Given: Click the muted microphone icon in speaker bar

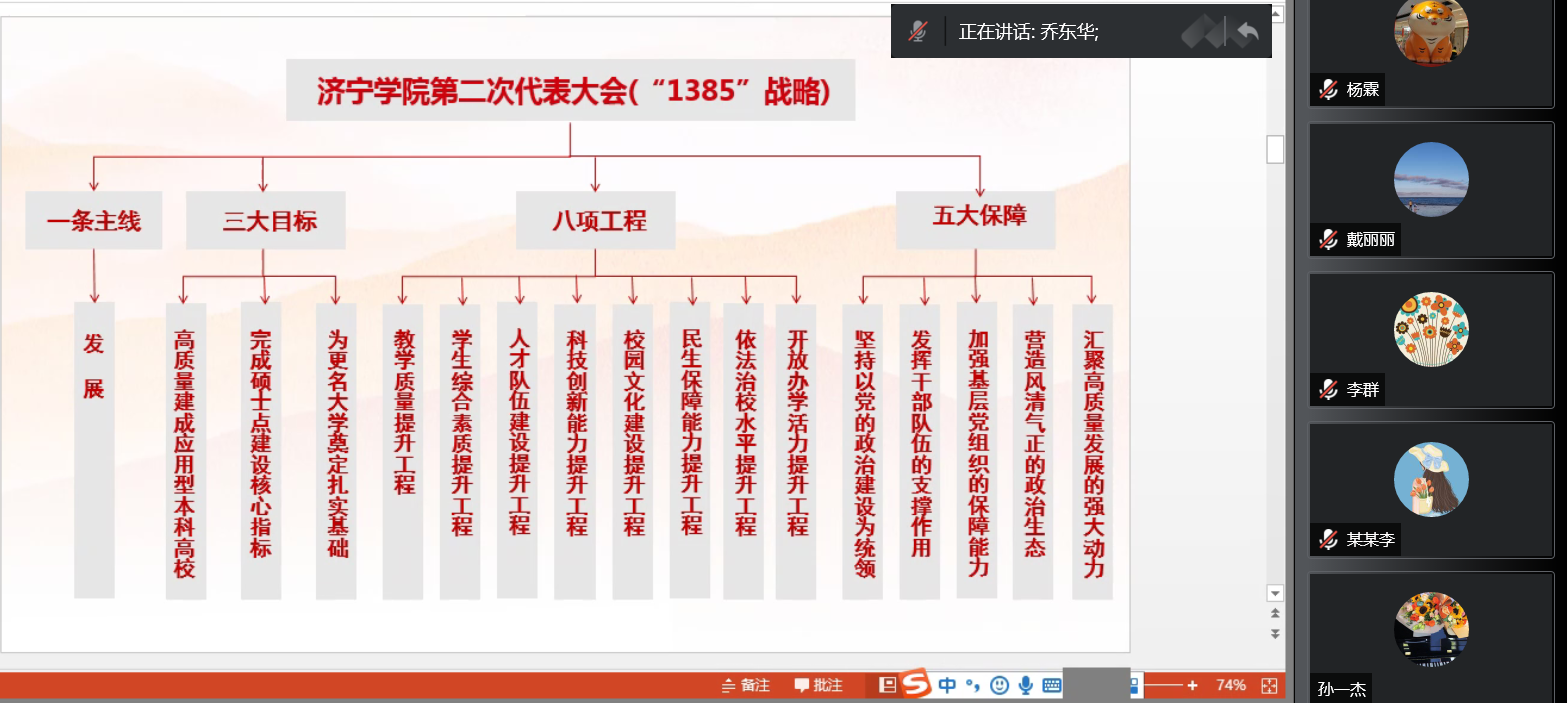Looking at the screenshot, I should (917, 31).
